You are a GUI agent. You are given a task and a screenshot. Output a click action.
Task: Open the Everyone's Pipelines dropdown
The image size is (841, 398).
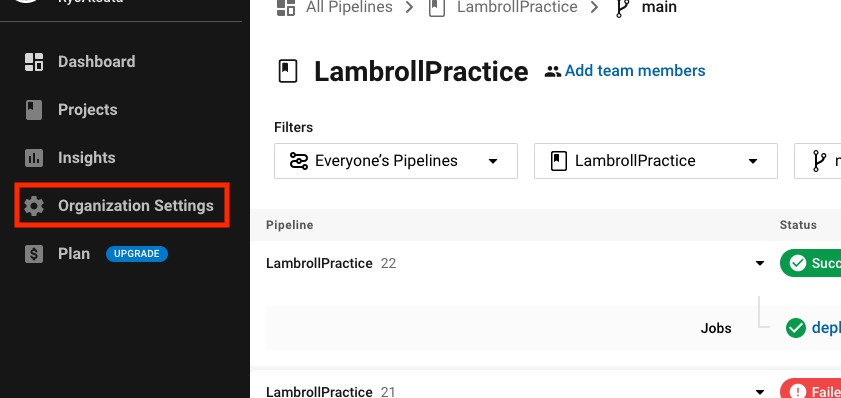tap(396, 161)
